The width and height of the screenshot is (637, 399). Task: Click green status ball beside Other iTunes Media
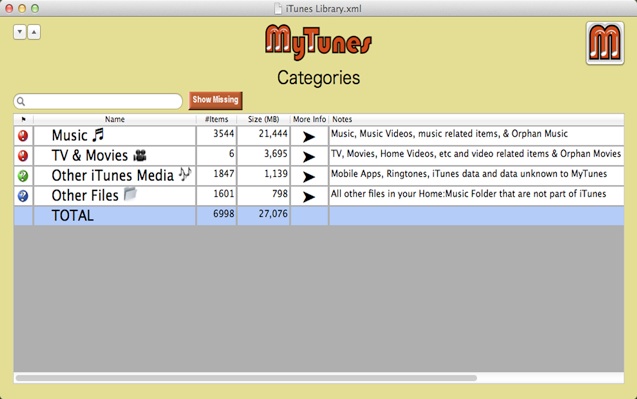pyautogui.click(x=23, y=176)
